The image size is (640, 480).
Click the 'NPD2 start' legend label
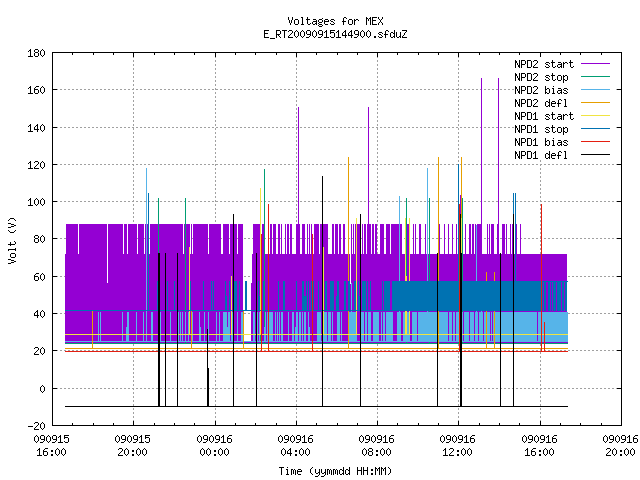tap(544, 64)
